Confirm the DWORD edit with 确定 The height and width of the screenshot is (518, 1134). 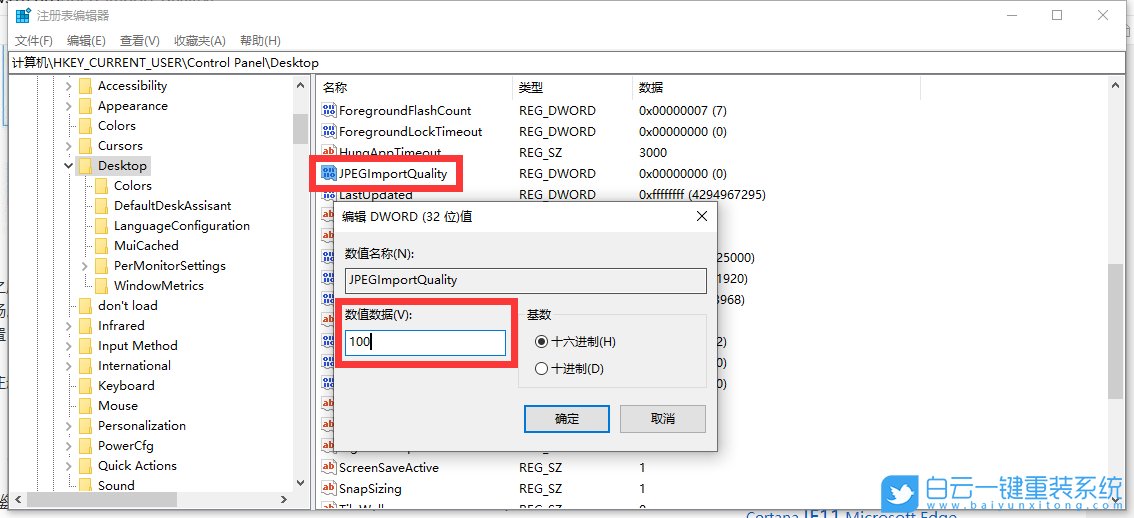[567, 418]
